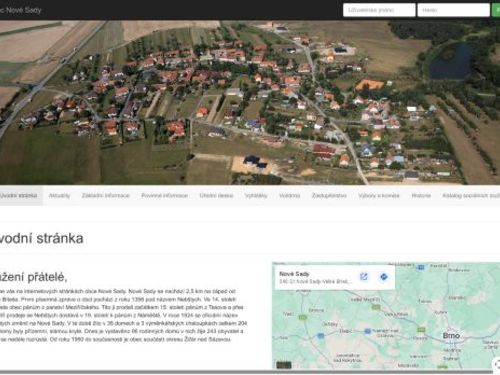
Task: Go to Povinné informace section
Action: click(165, 196)
